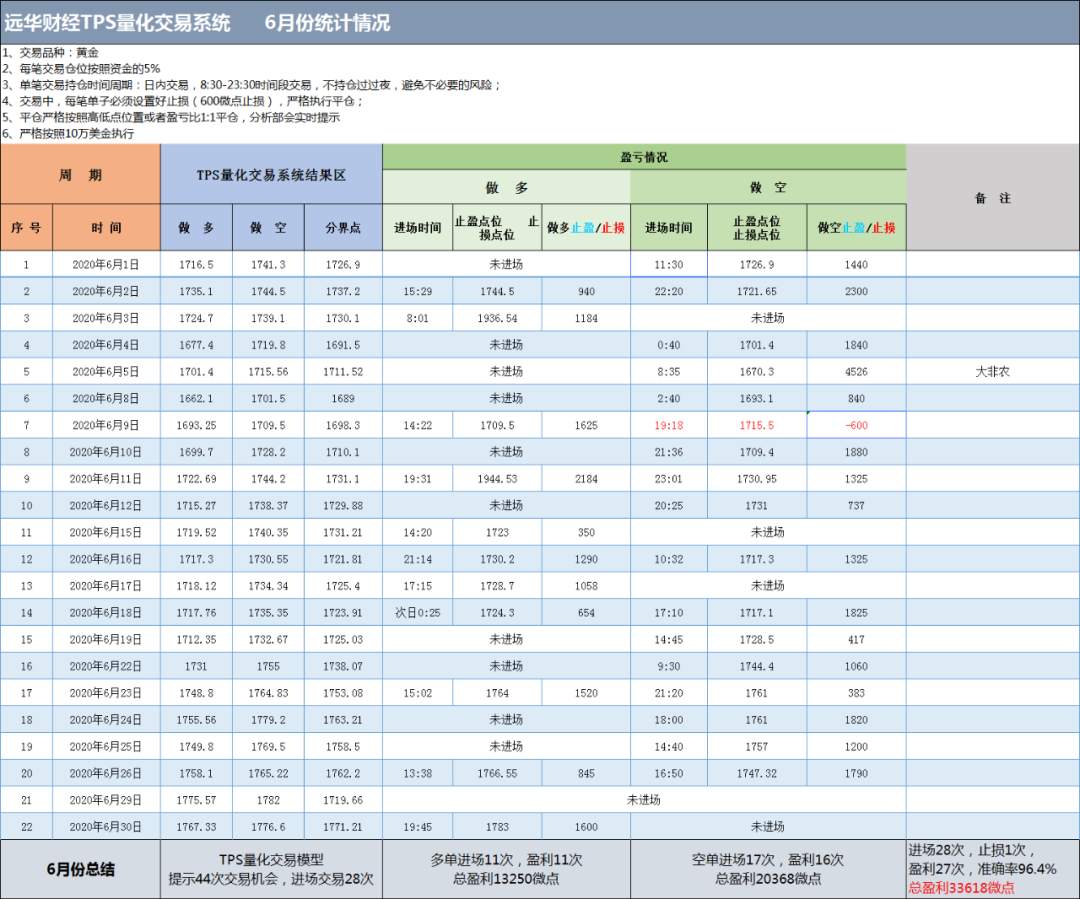Viewport: 1080px width, 899px height.
Task: Click summary text 空单进场17次，盈利16次
Action: point(768,860)
